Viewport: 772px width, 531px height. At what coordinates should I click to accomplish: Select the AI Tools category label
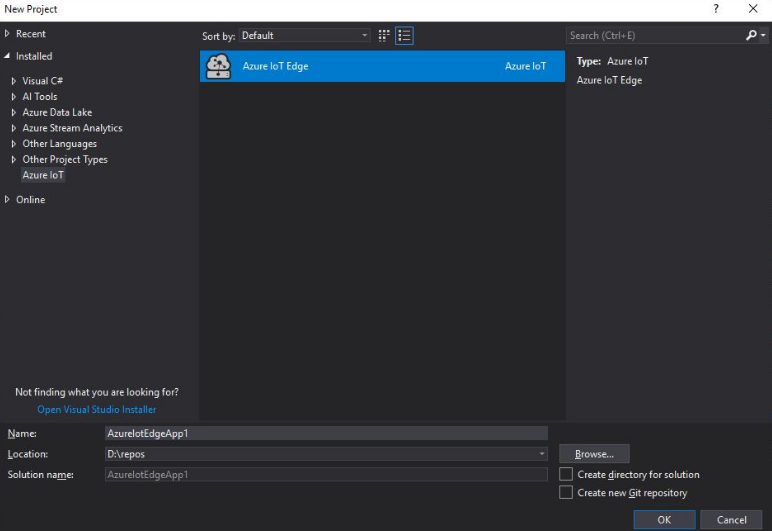click(x=40, y=96)
